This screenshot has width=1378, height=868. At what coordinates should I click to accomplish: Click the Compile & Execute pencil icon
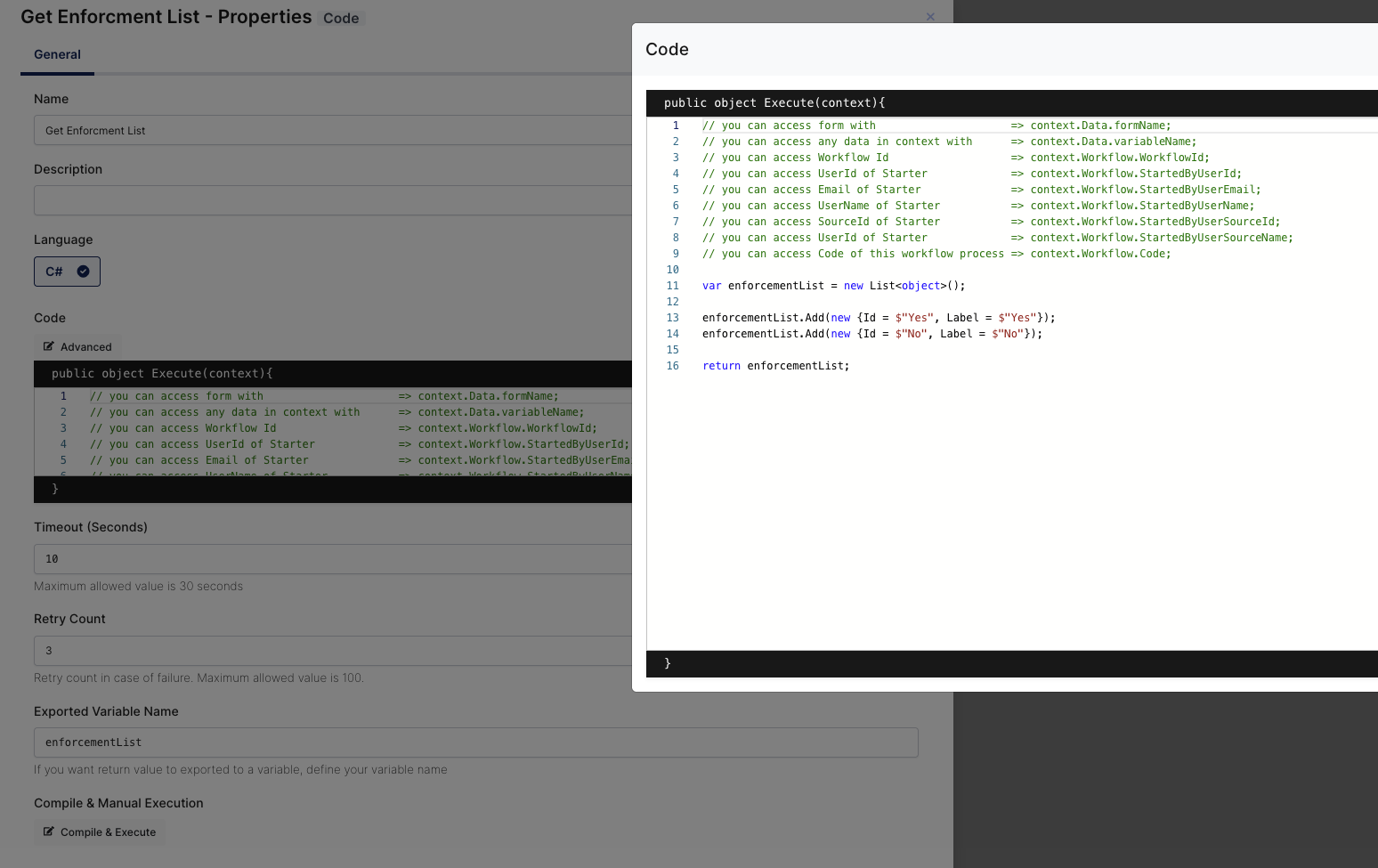pyautogui.click(x=49, y=832)
